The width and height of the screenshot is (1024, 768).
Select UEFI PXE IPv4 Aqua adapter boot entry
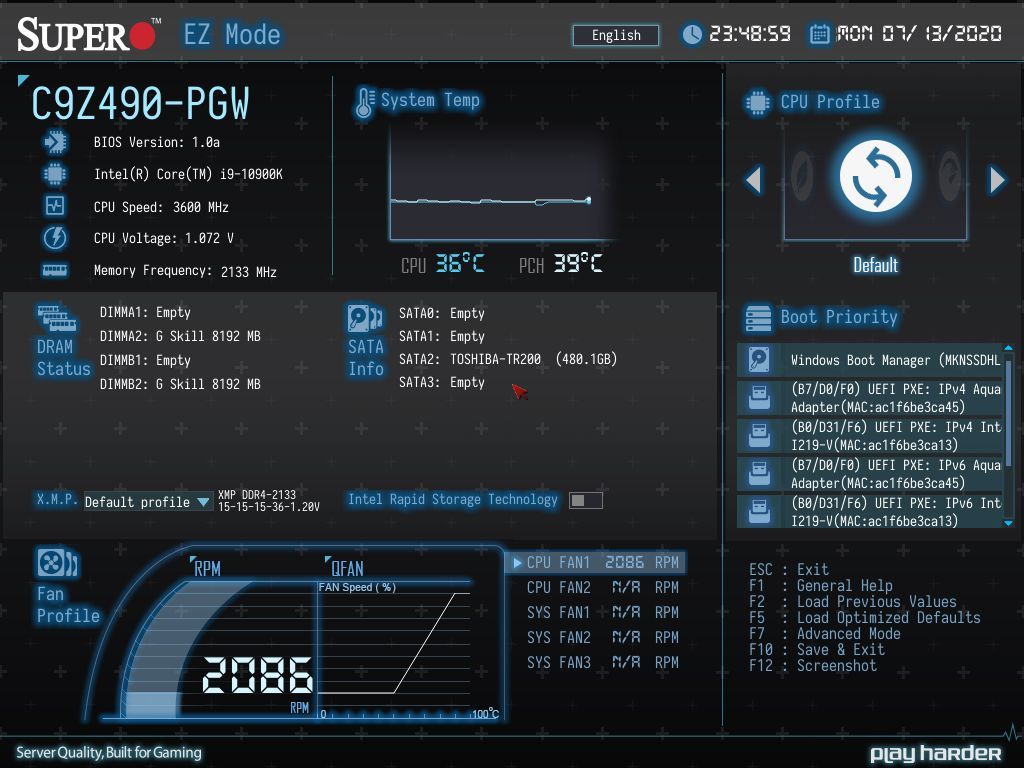[x=871, y=398]
